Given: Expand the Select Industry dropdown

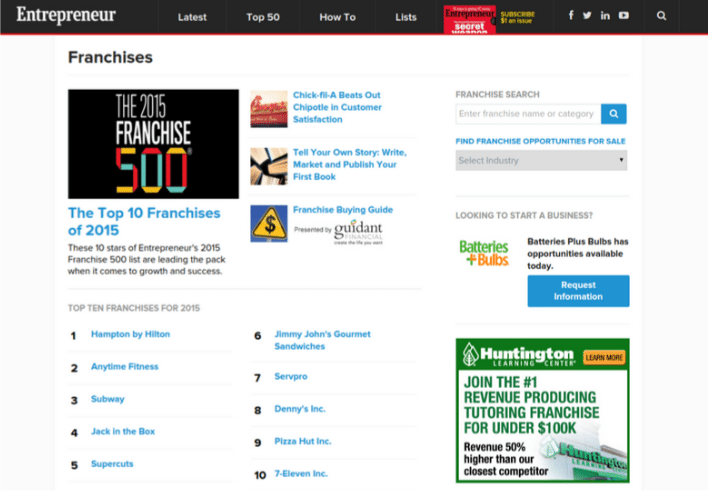Looking at the screenshot, I should point(541,160).
